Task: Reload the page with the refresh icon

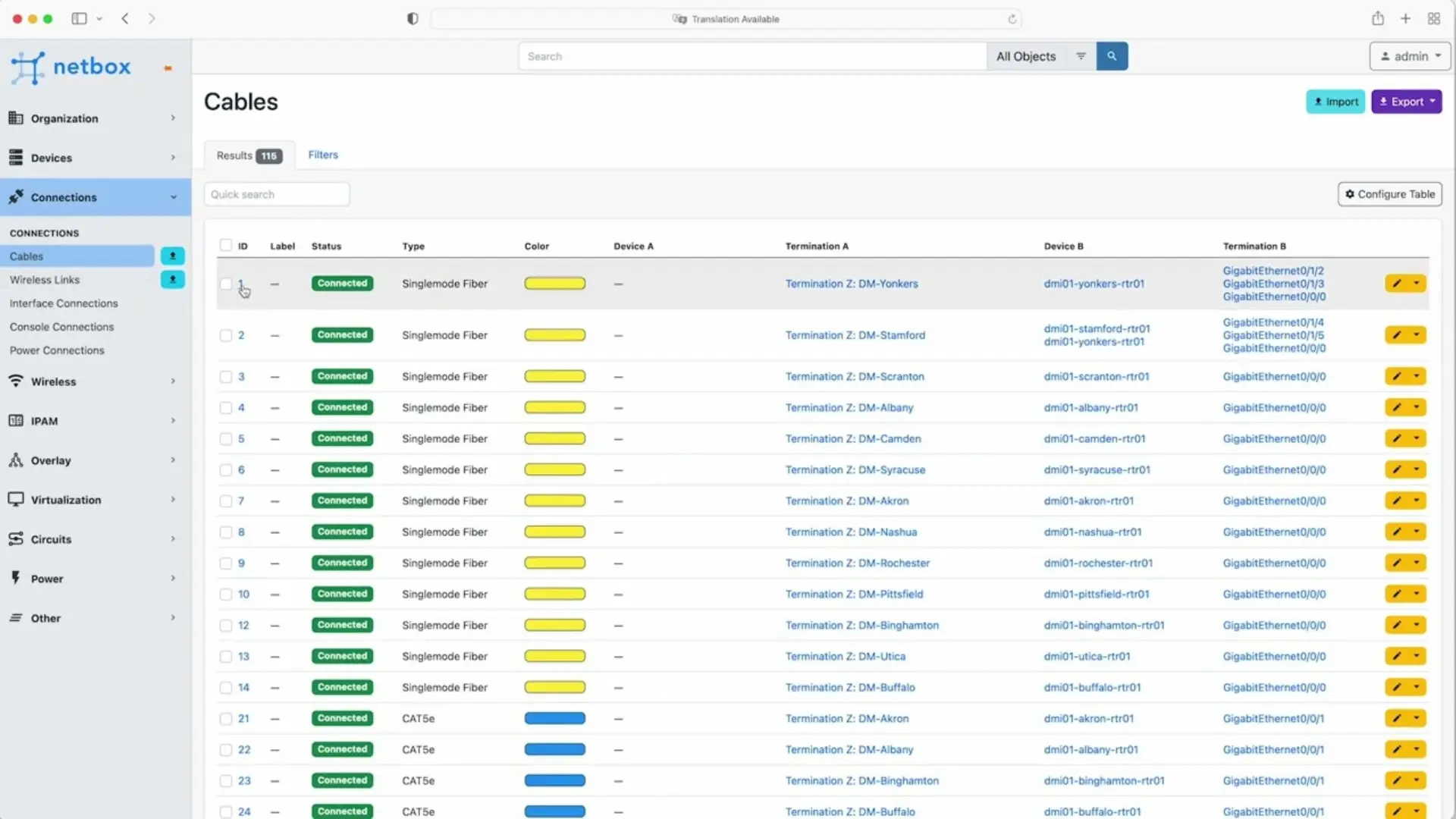Action: pos(1012,19)
